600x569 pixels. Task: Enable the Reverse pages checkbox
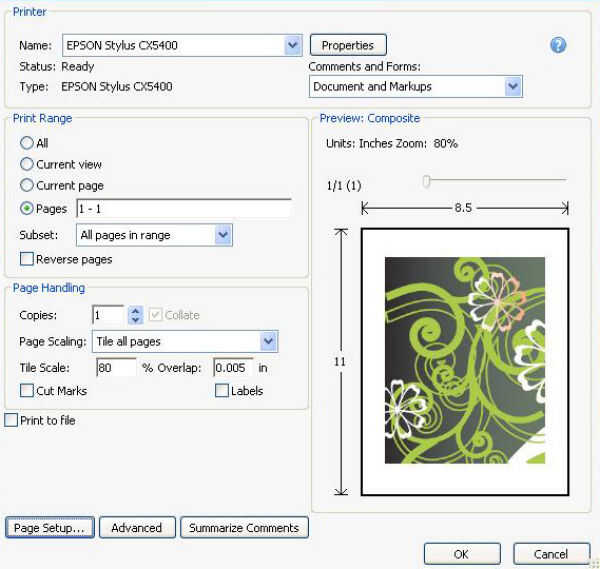26,259
